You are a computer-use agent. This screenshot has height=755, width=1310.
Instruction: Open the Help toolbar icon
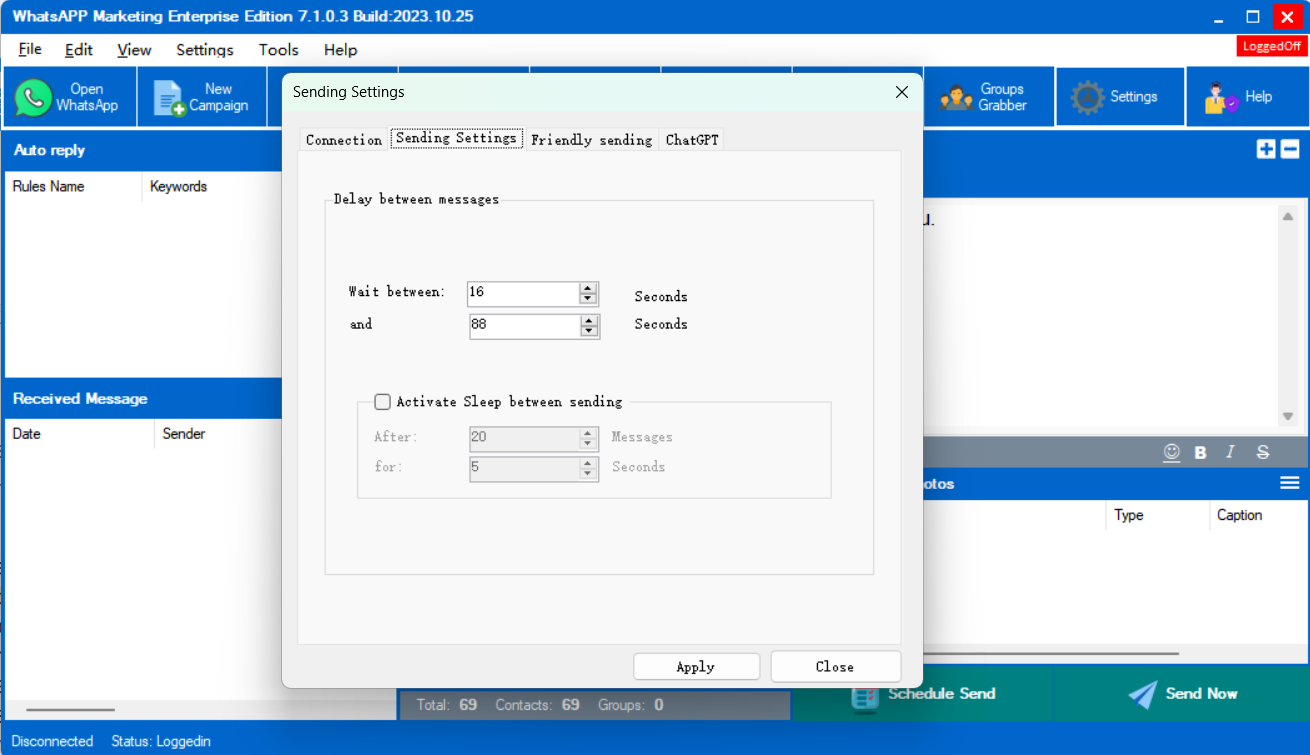pyautogui.click(x=1238, y=97)
